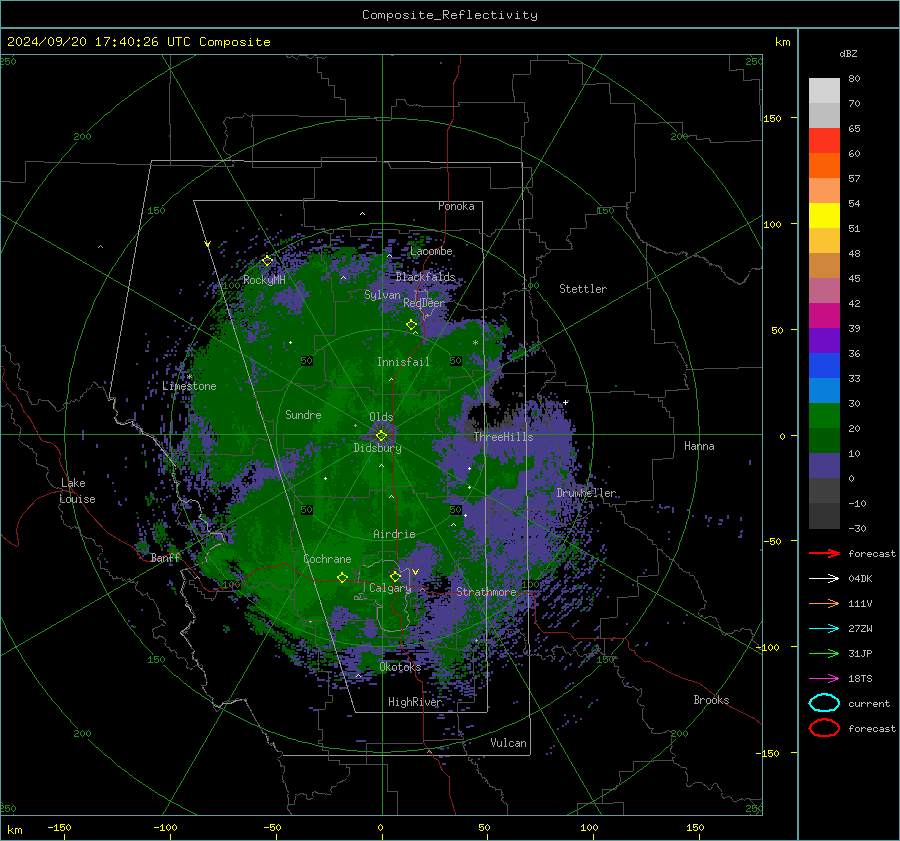900x841 pixels.
Task: Click the ThreeHills label
Action: coord(503,437)
